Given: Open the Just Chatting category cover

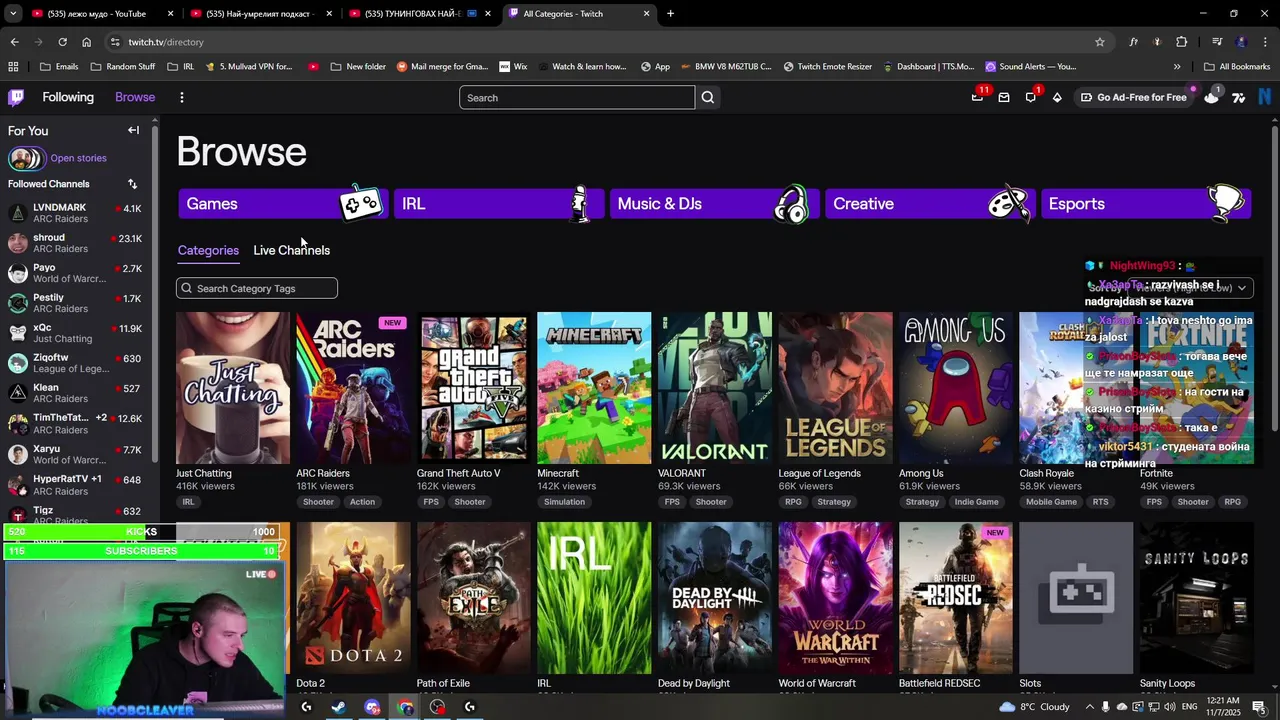Looking at the screenshot, I should click(x=233, y=388).
